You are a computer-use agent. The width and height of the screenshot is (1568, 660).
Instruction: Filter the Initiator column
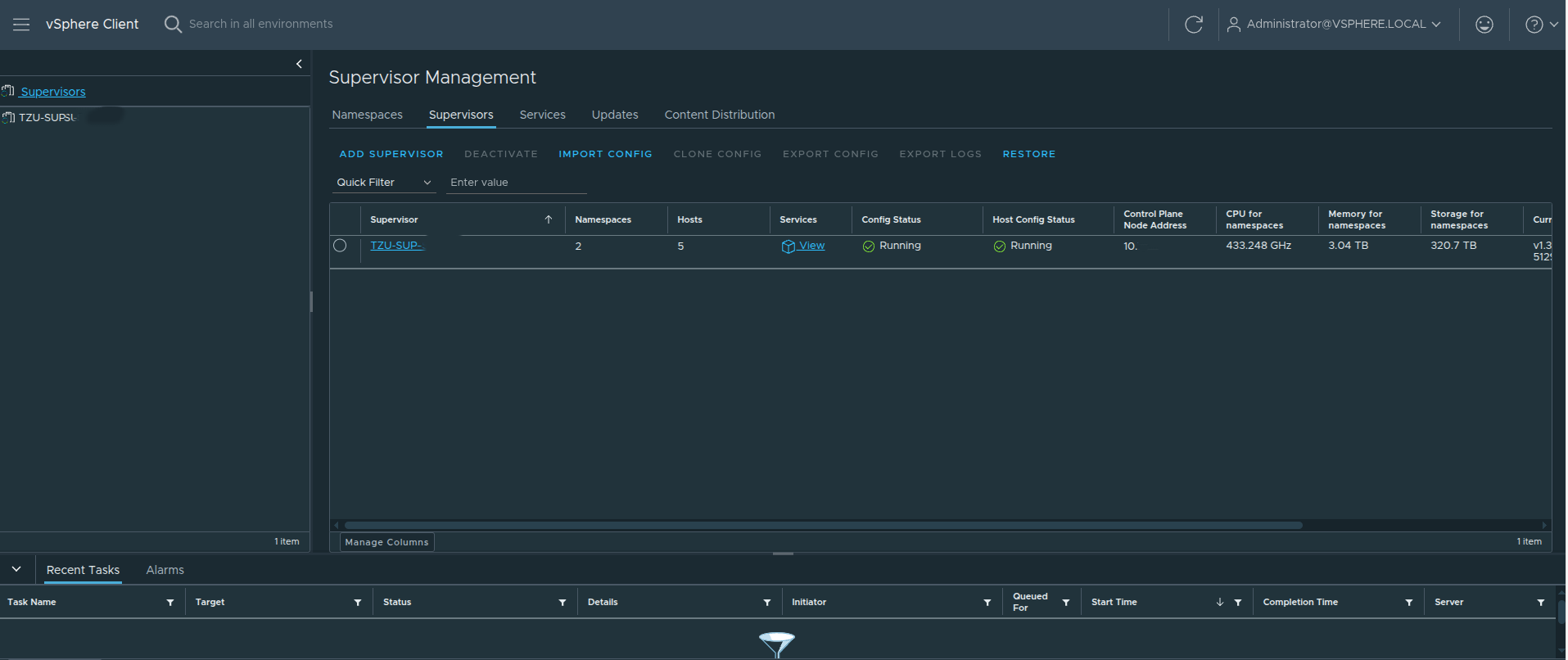pyautogui.click(x=987, y=603)
